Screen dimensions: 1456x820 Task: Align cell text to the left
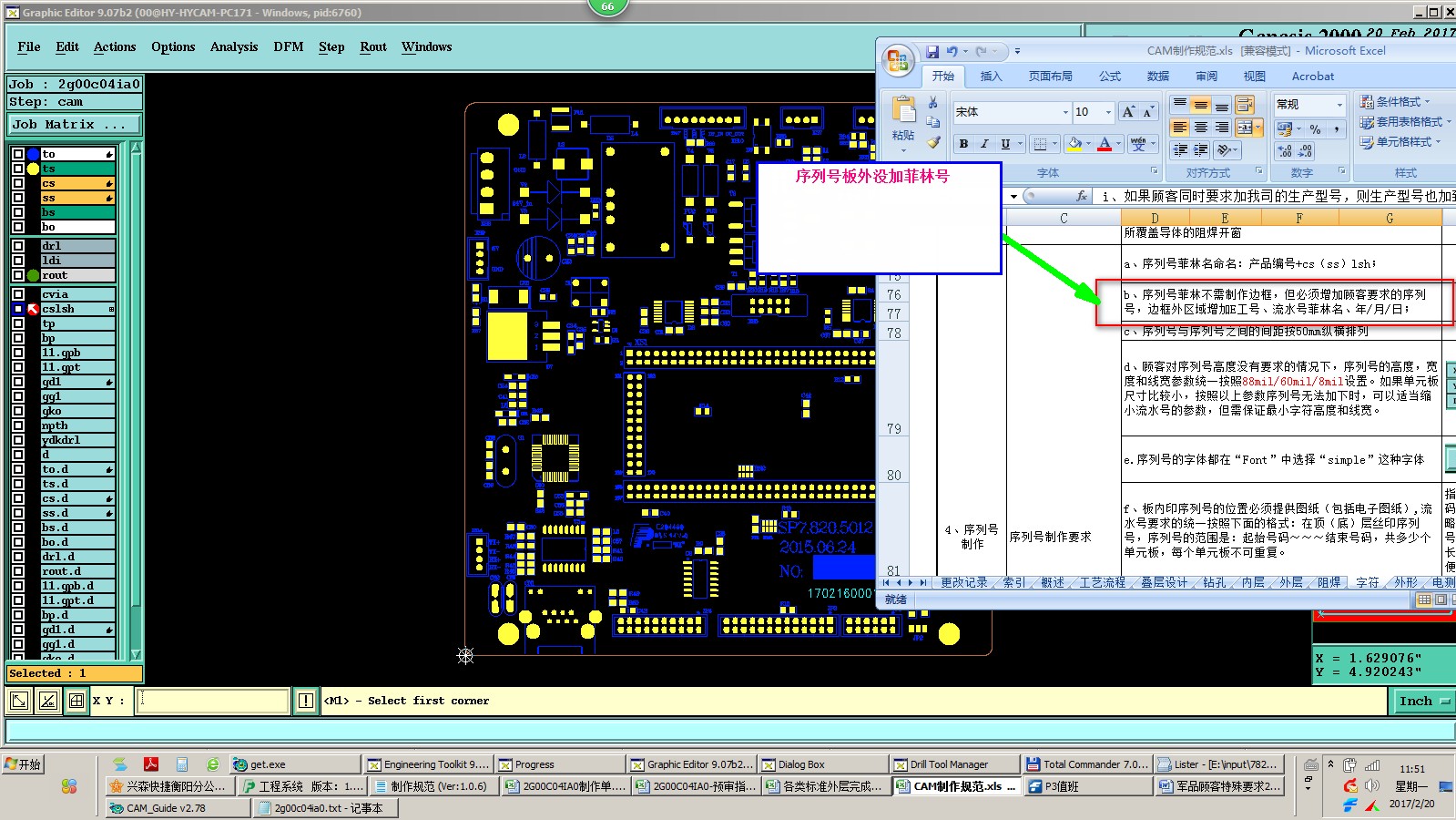tap(1180, 128)
